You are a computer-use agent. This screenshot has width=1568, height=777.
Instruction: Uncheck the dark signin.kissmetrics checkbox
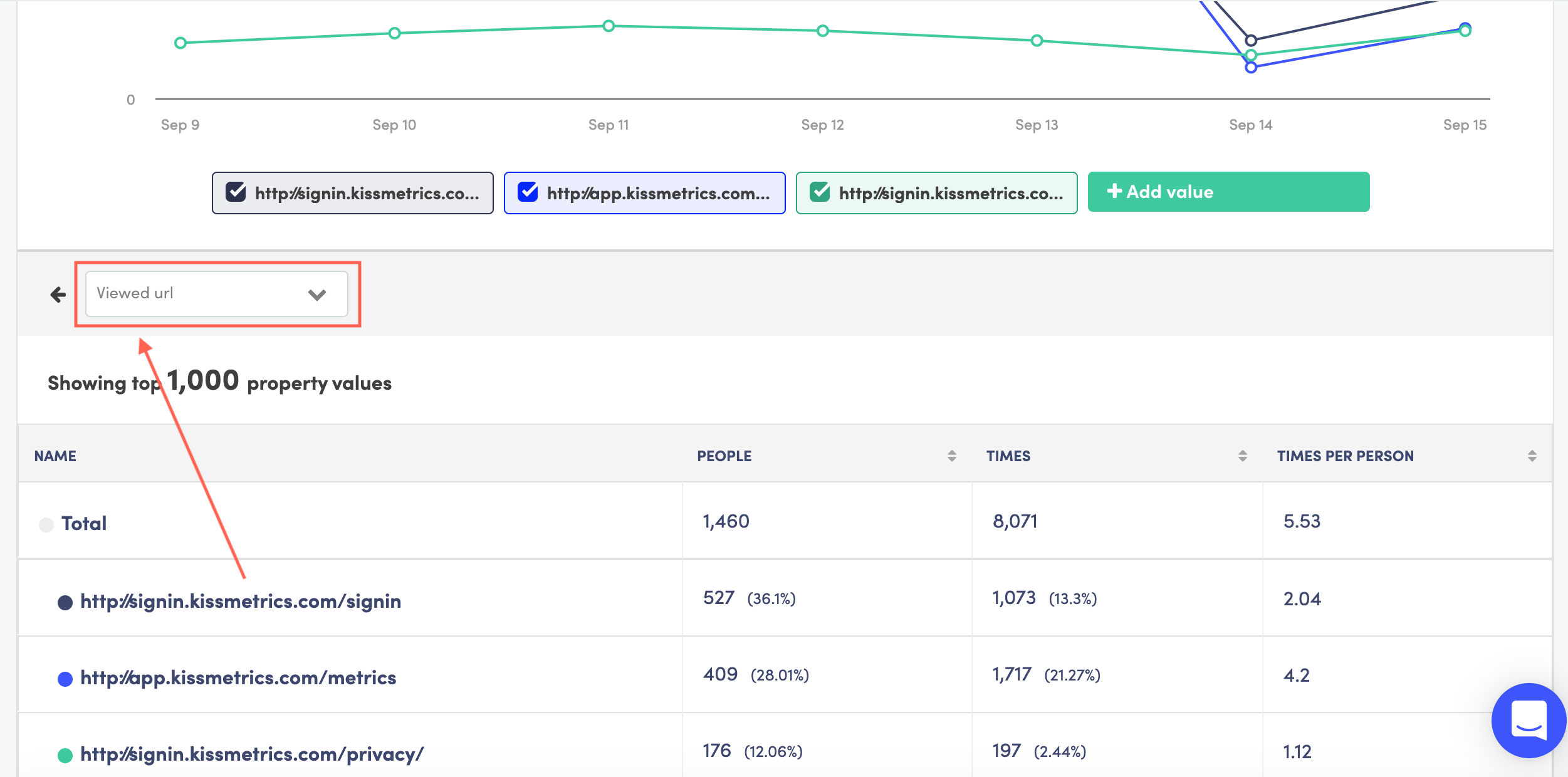click(x=236, y=192)
